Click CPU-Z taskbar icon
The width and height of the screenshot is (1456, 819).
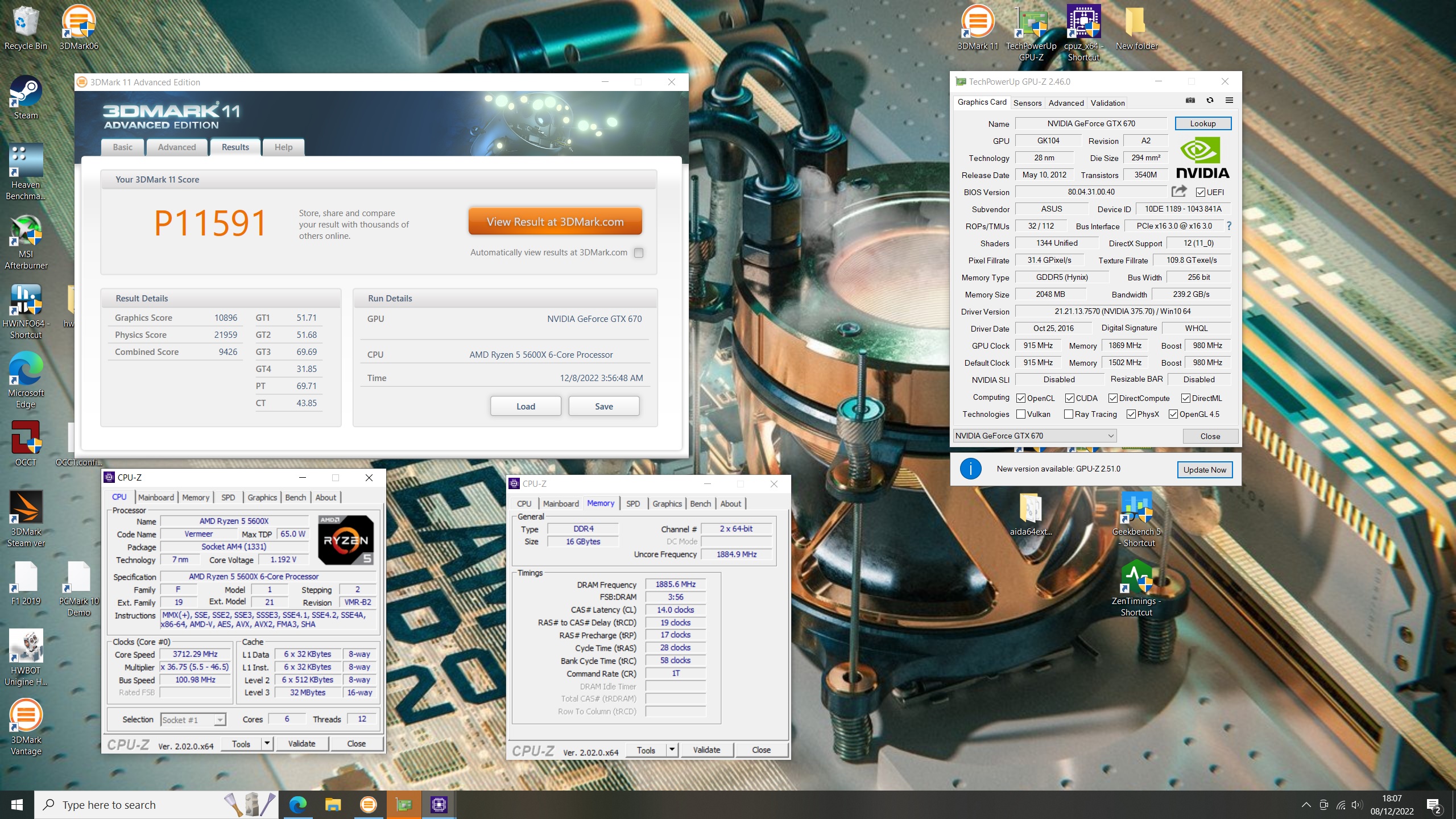pos(439,805)
